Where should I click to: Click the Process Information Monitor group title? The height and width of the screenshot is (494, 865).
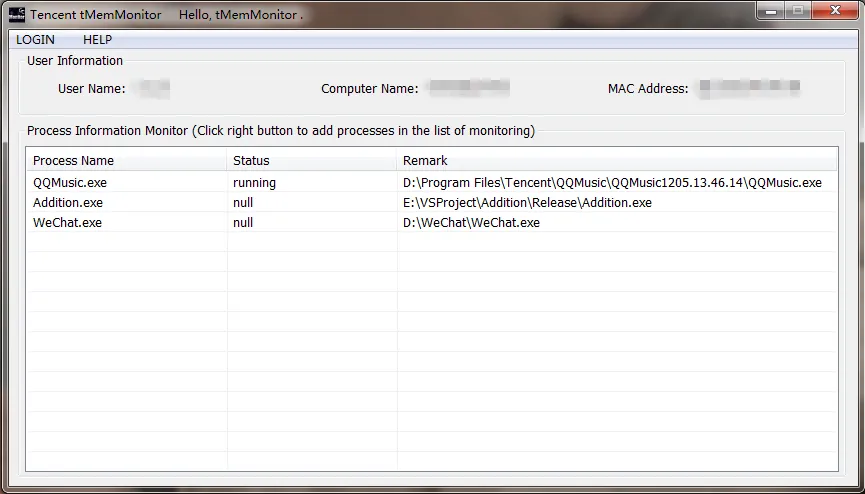tap(281, 131)
